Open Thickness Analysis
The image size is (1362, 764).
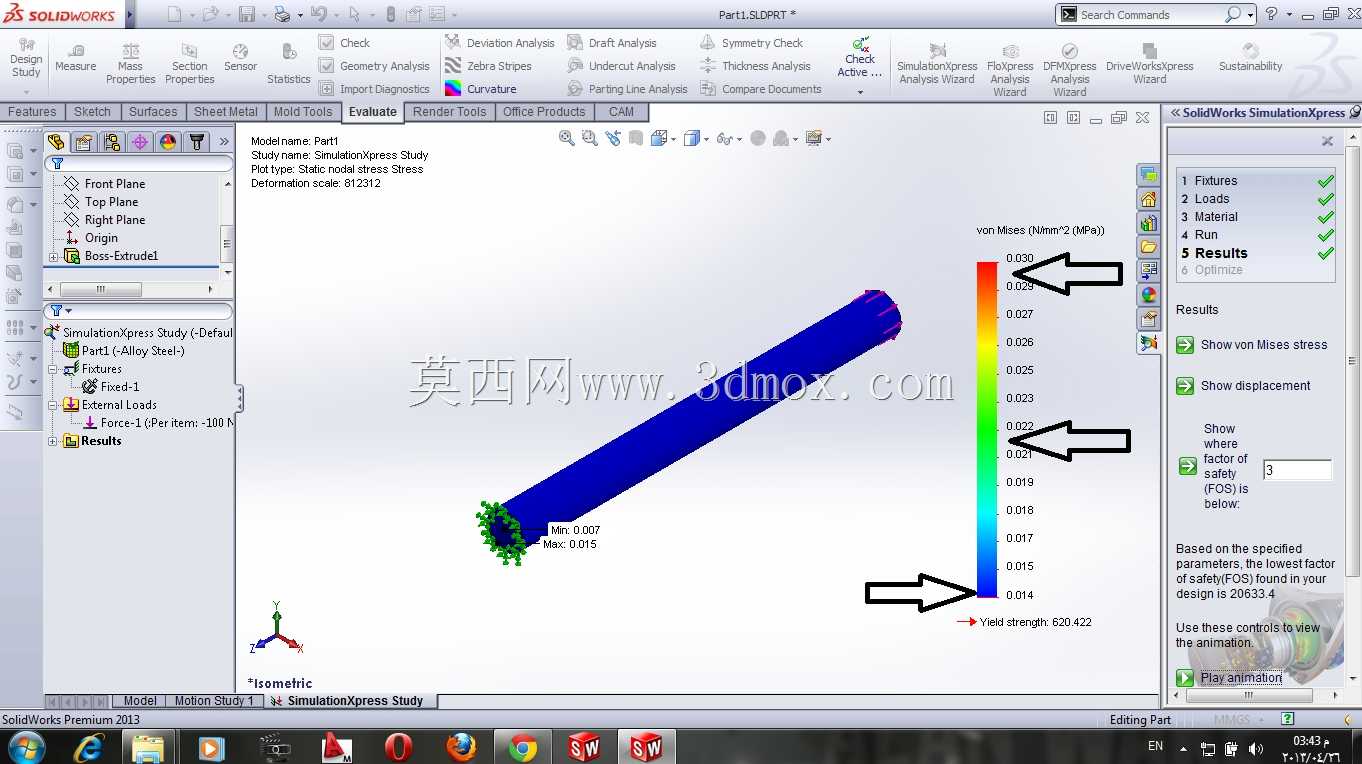(755, 66)
